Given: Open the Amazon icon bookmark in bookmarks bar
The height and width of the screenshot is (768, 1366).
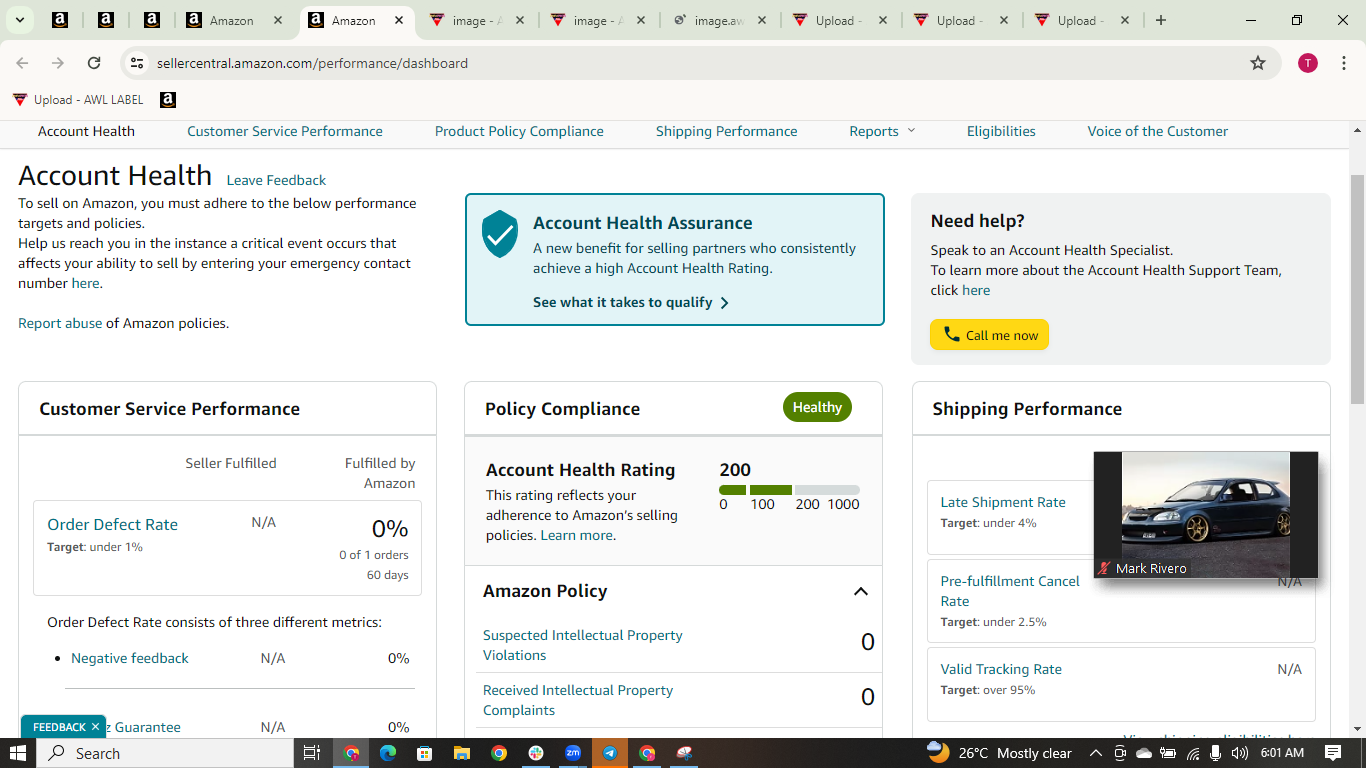Looking at the screenshot, I should pyautogui.click(x=168, y=100).
